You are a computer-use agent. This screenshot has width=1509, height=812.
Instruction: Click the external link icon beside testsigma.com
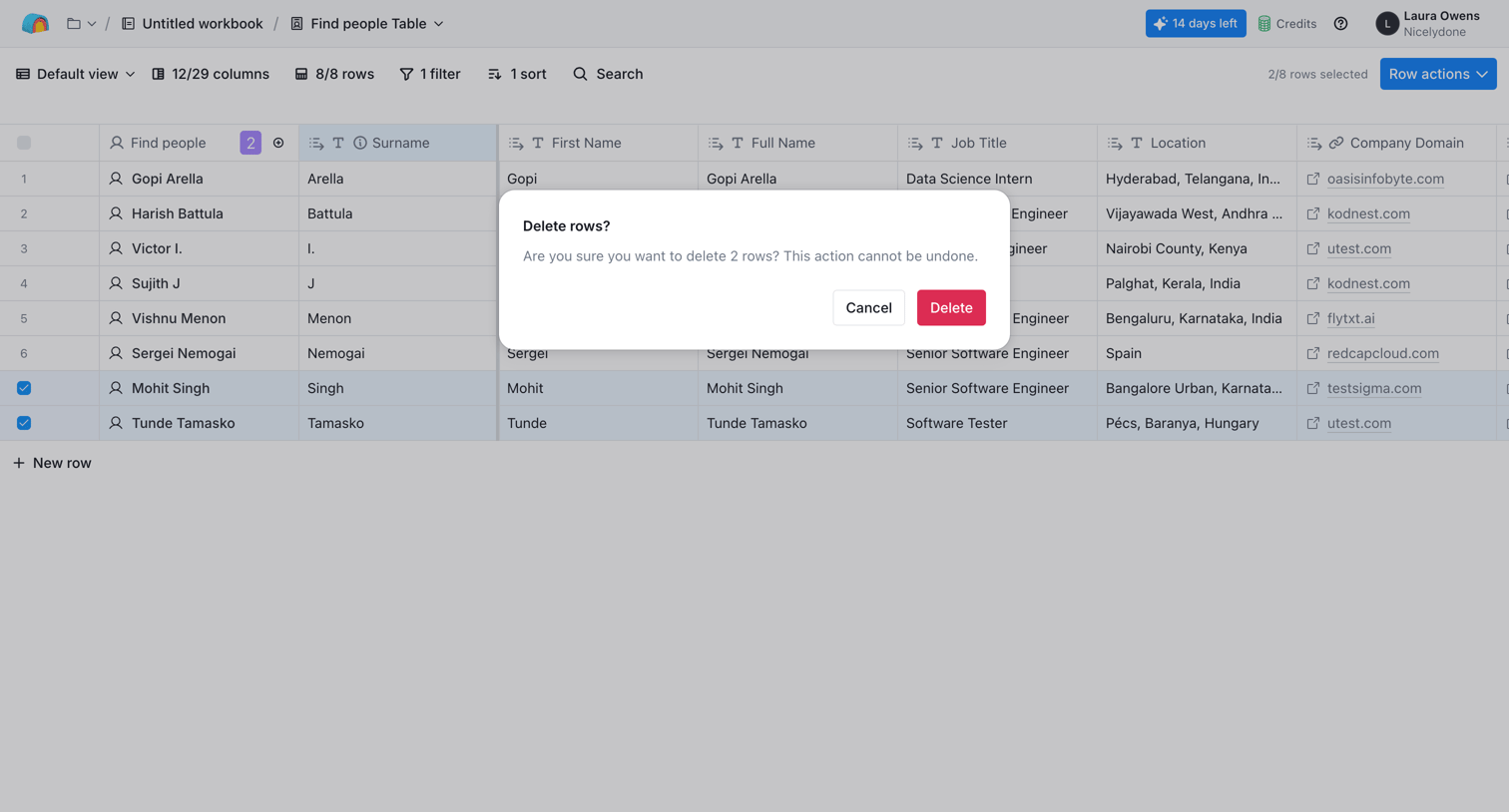[1313, 388]
